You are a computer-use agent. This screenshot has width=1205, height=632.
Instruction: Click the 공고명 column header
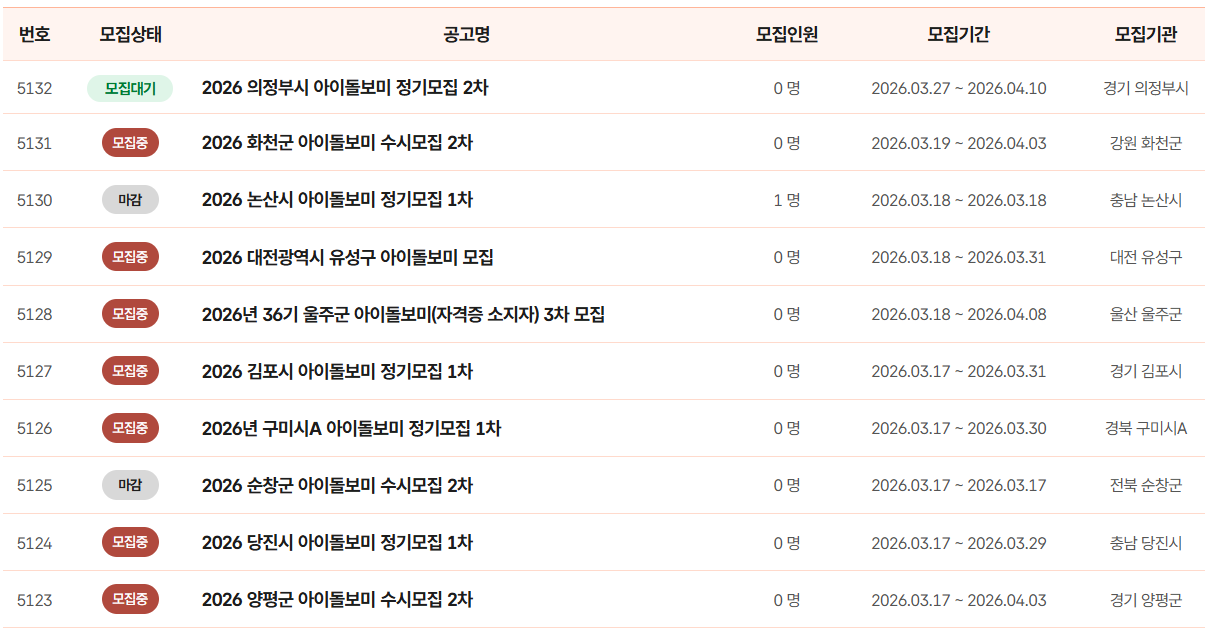click(466, 35)
